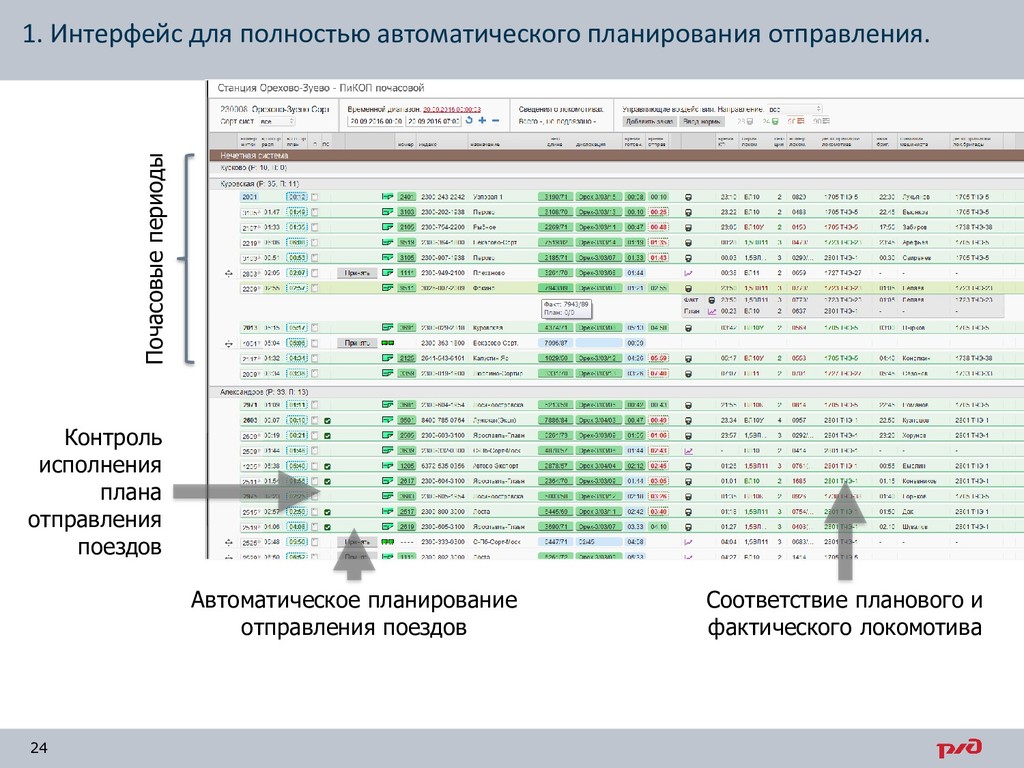1024x768 pixels.
Task: Click the green 3103 train number cell
Action: [x=407, y=212]
